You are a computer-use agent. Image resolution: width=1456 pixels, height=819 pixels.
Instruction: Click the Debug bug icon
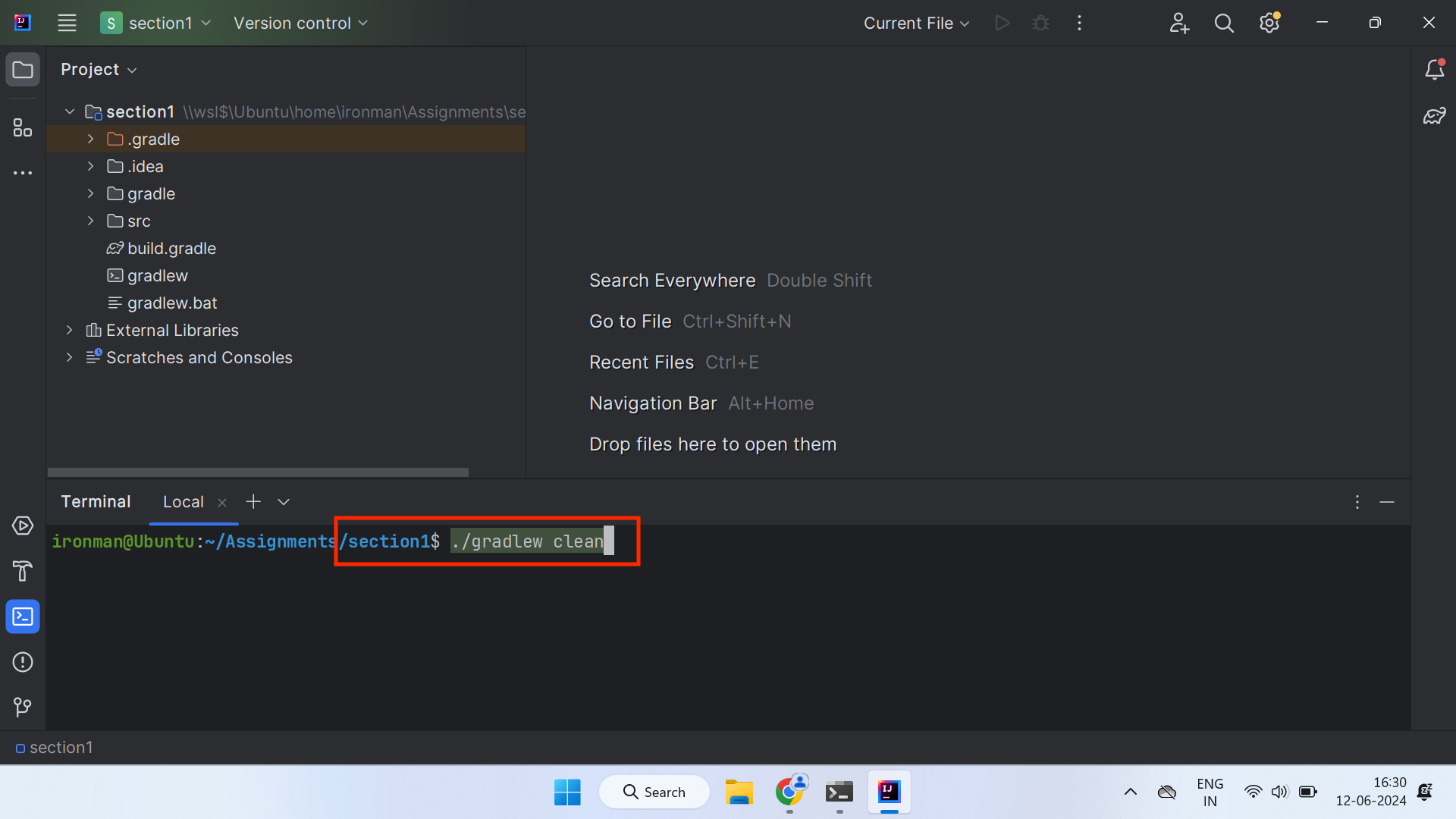tap(1040, 23)
